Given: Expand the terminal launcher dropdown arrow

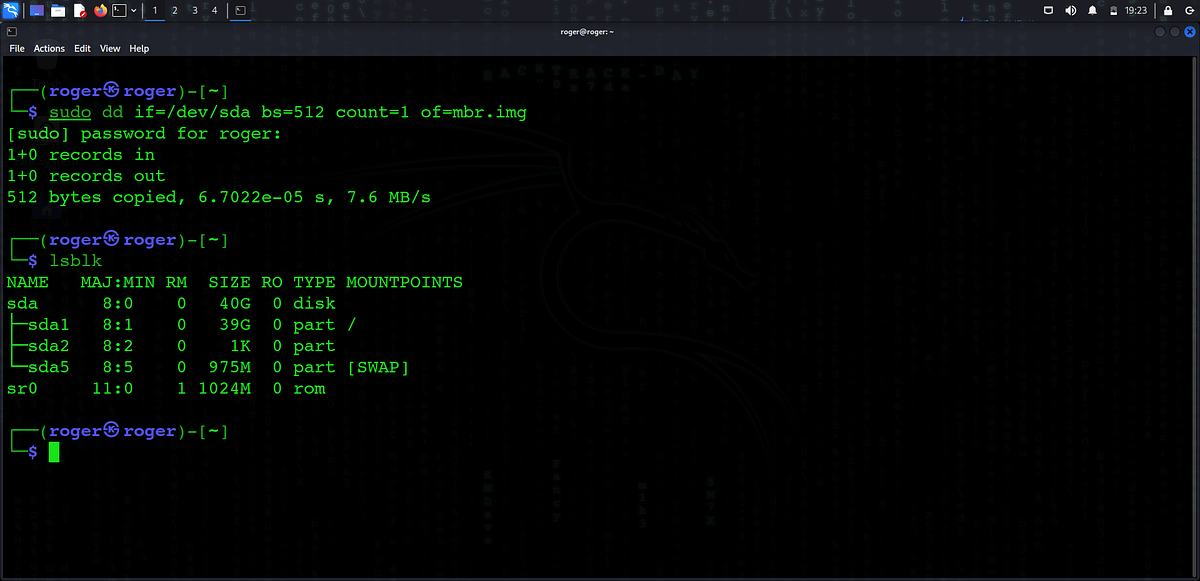Looking at the screenshot, I should [134, 10].
